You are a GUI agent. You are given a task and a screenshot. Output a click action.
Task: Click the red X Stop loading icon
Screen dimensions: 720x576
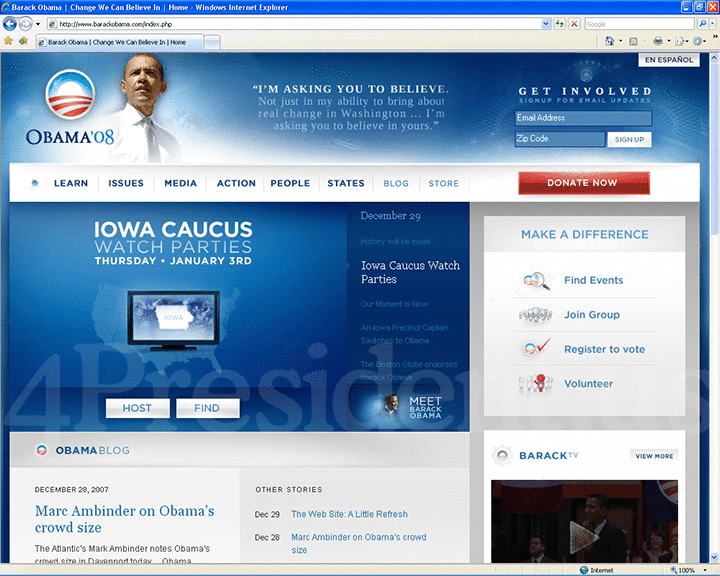(574, 24)
